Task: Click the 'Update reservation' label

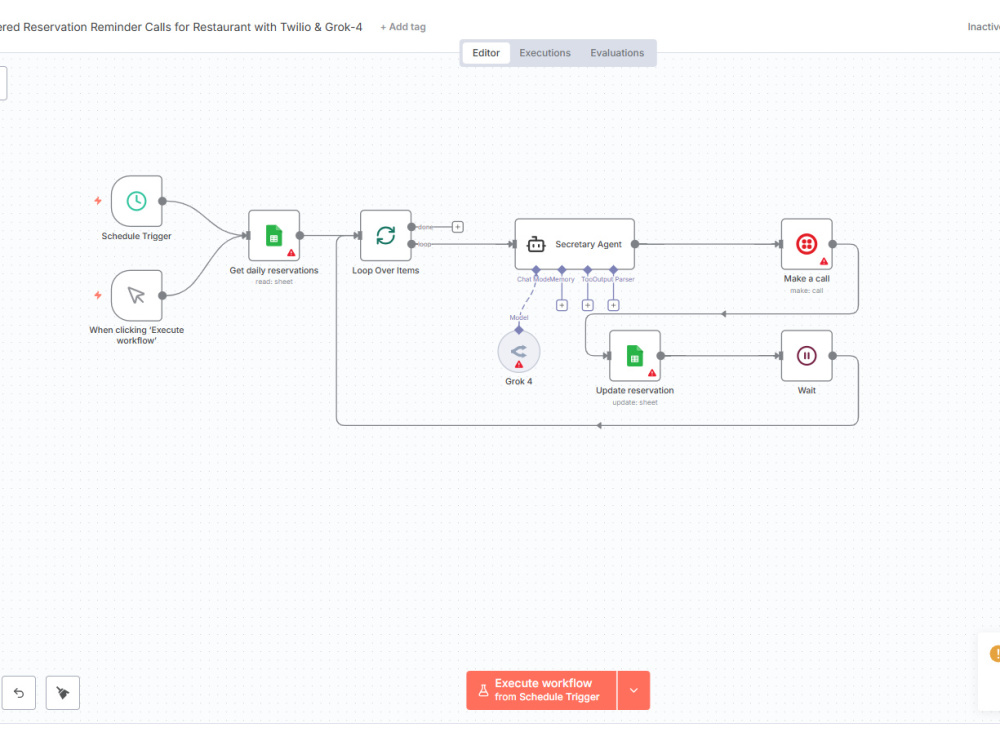Action: [x=635, y=390]
